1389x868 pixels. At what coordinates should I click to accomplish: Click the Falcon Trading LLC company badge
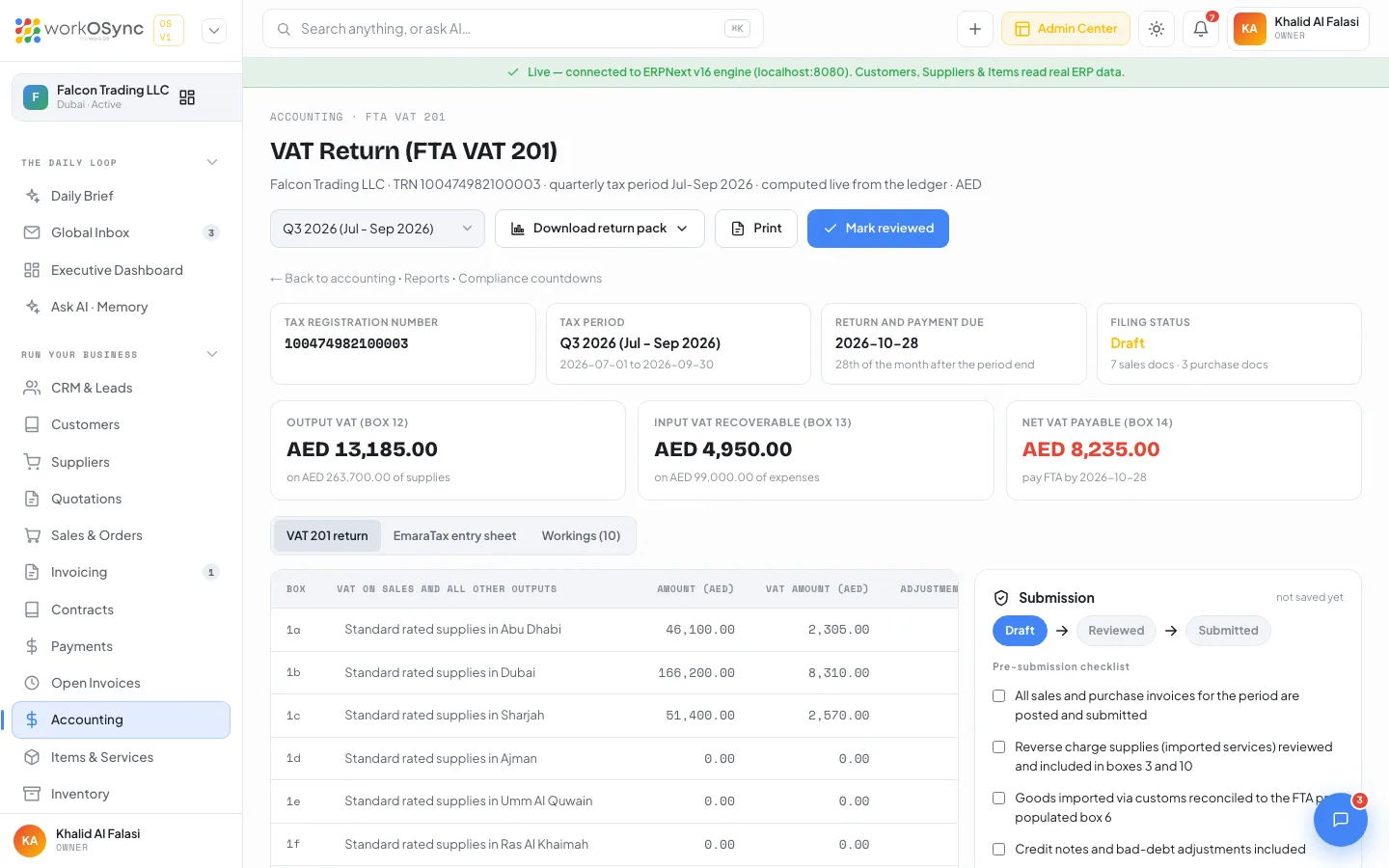pos(36,97)
